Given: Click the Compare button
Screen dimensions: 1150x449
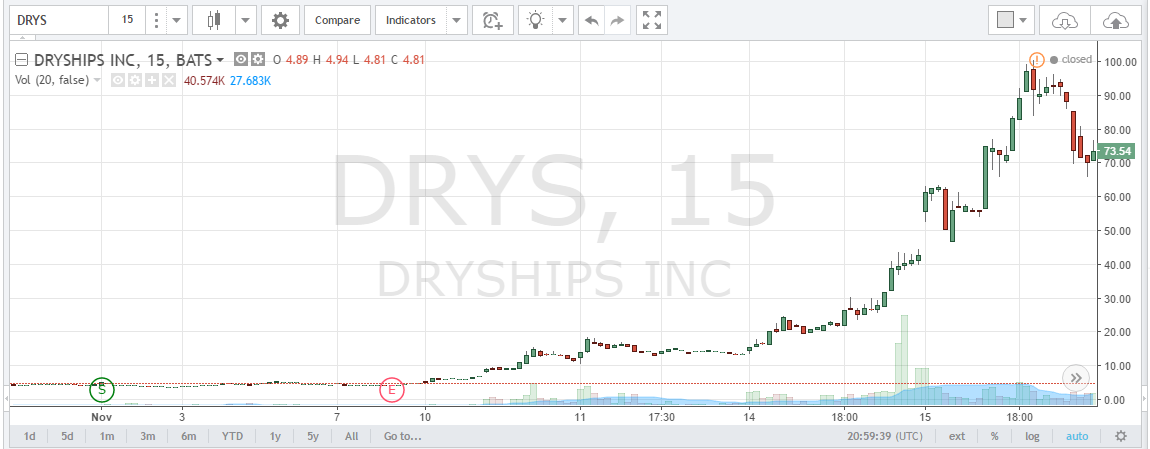Looking at the screenshot, I should pyautogui.click(x=337, y=20).
